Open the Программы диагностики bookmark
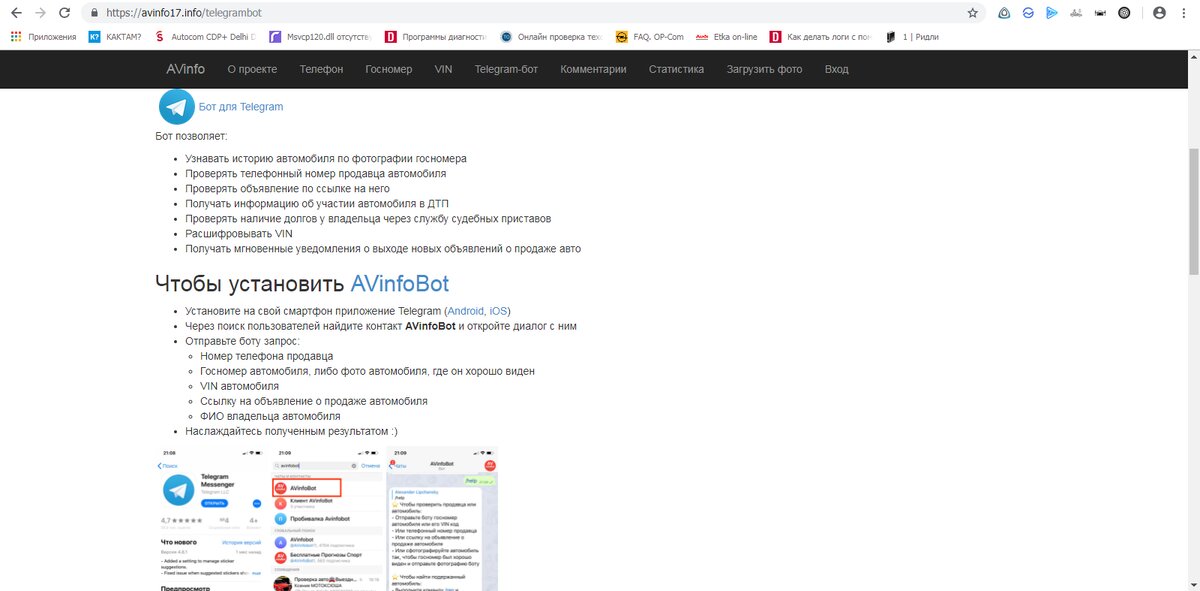 click(x=437, y=37)
